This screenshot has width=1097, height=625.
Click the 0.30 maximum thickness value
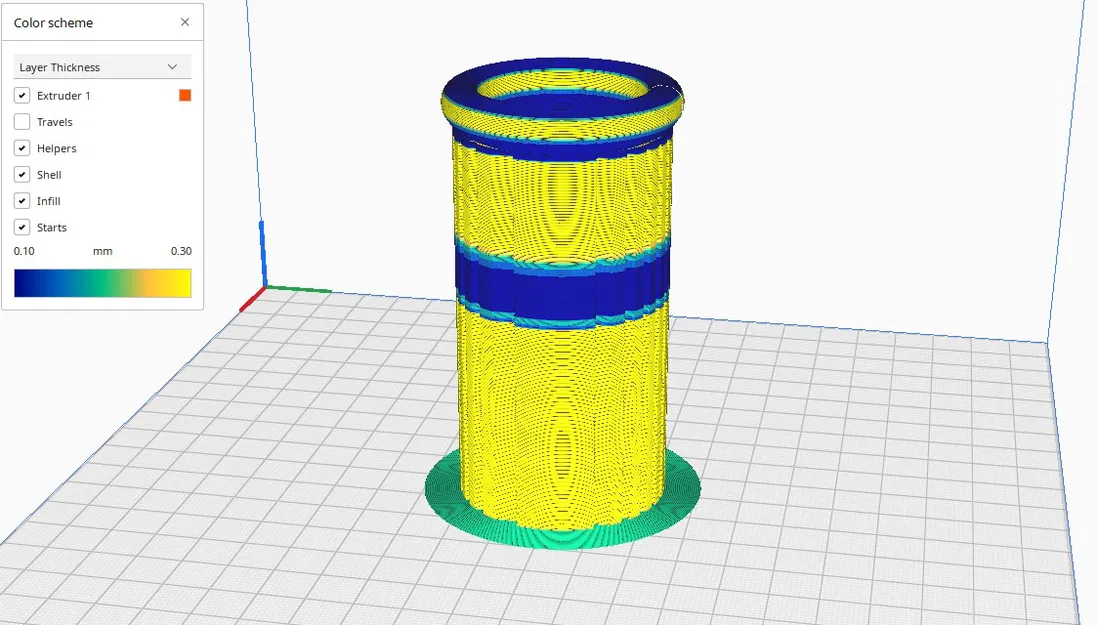click(x=181, y=251)
